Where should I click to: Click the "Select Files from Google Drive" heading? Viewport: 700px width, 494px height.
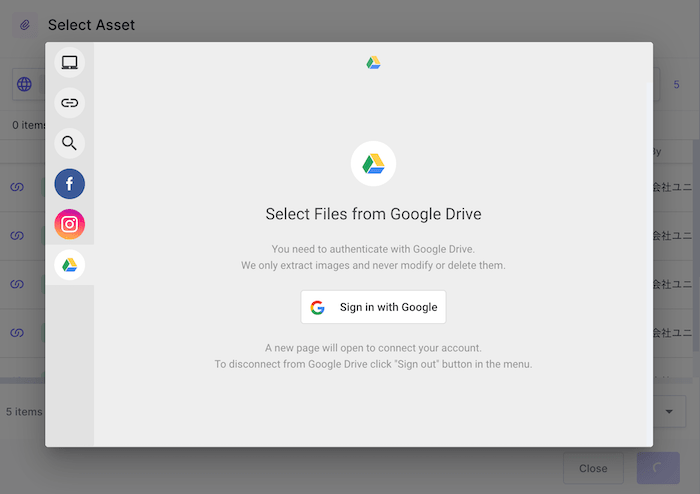coord(373,214)
